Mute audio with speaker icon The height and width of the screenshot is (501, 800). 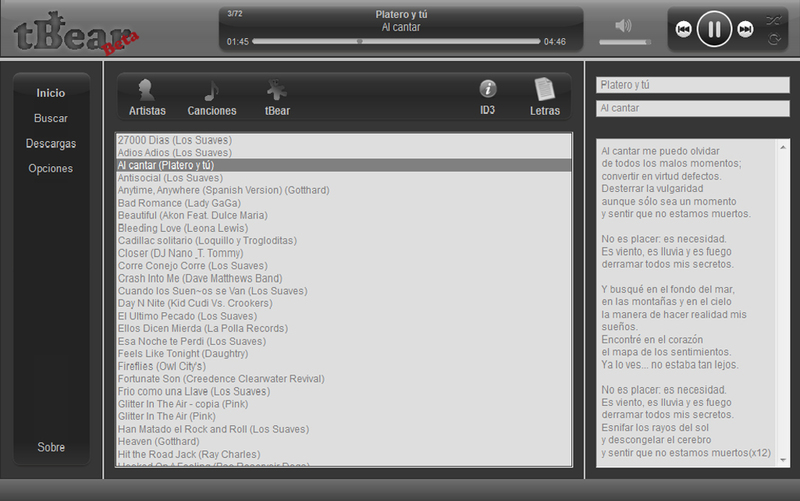tap(623, 25)
